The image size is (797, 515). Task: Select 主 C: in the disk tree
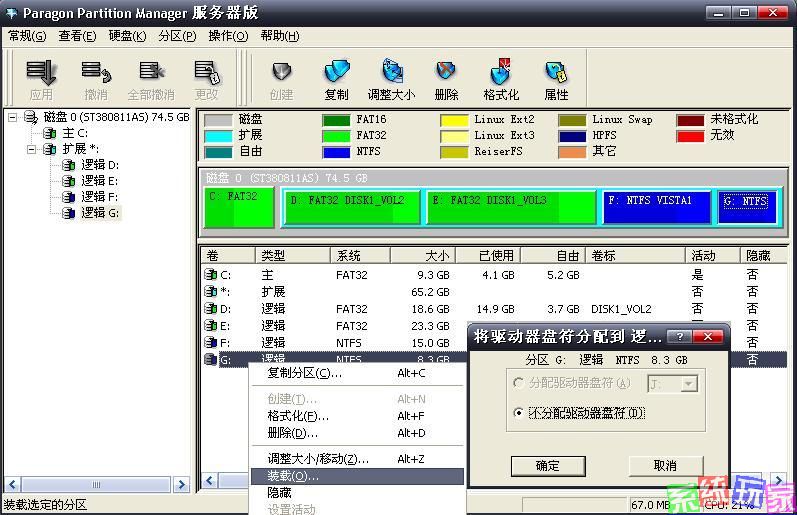coord(75,133)
